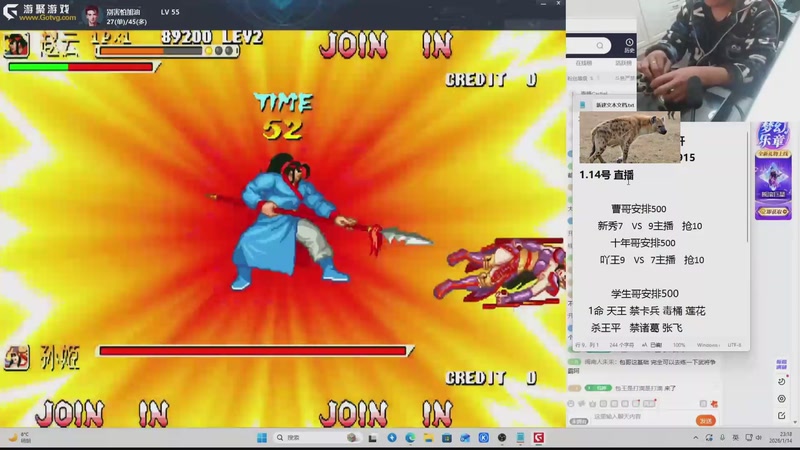Image resolution: width=800 pixels, height=450 pixels.
Task: Click the purple game advertisement banner
Action: click(773, 170)
